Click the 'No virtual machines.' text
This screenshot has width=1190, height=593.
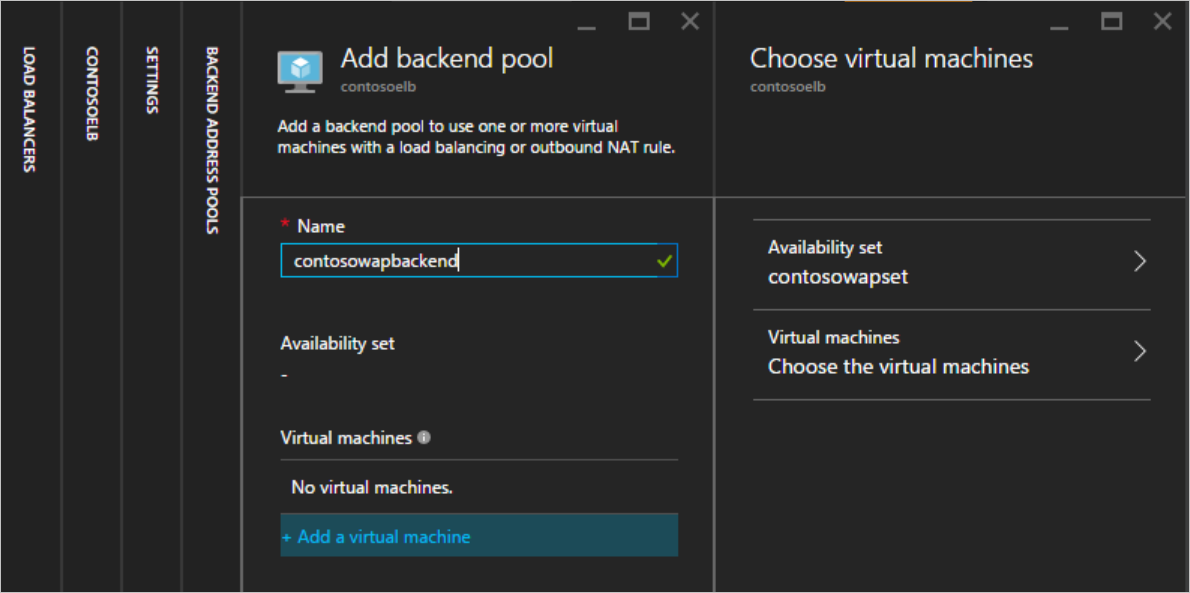[x=372, y=487]
